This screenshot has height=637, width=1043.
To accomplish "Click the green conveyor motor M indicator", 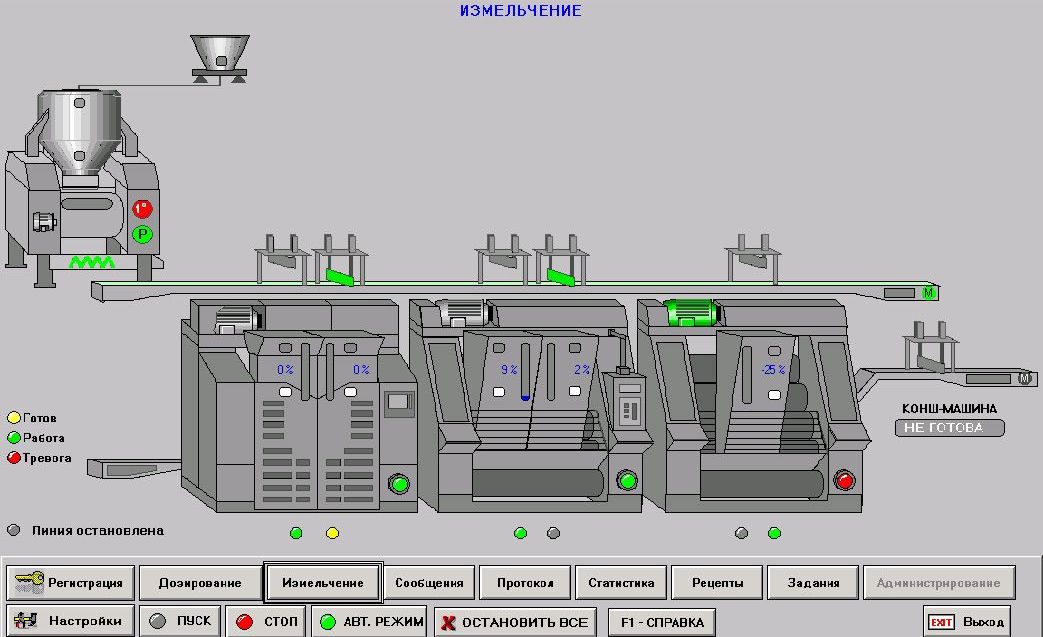I will pos(929,293).
